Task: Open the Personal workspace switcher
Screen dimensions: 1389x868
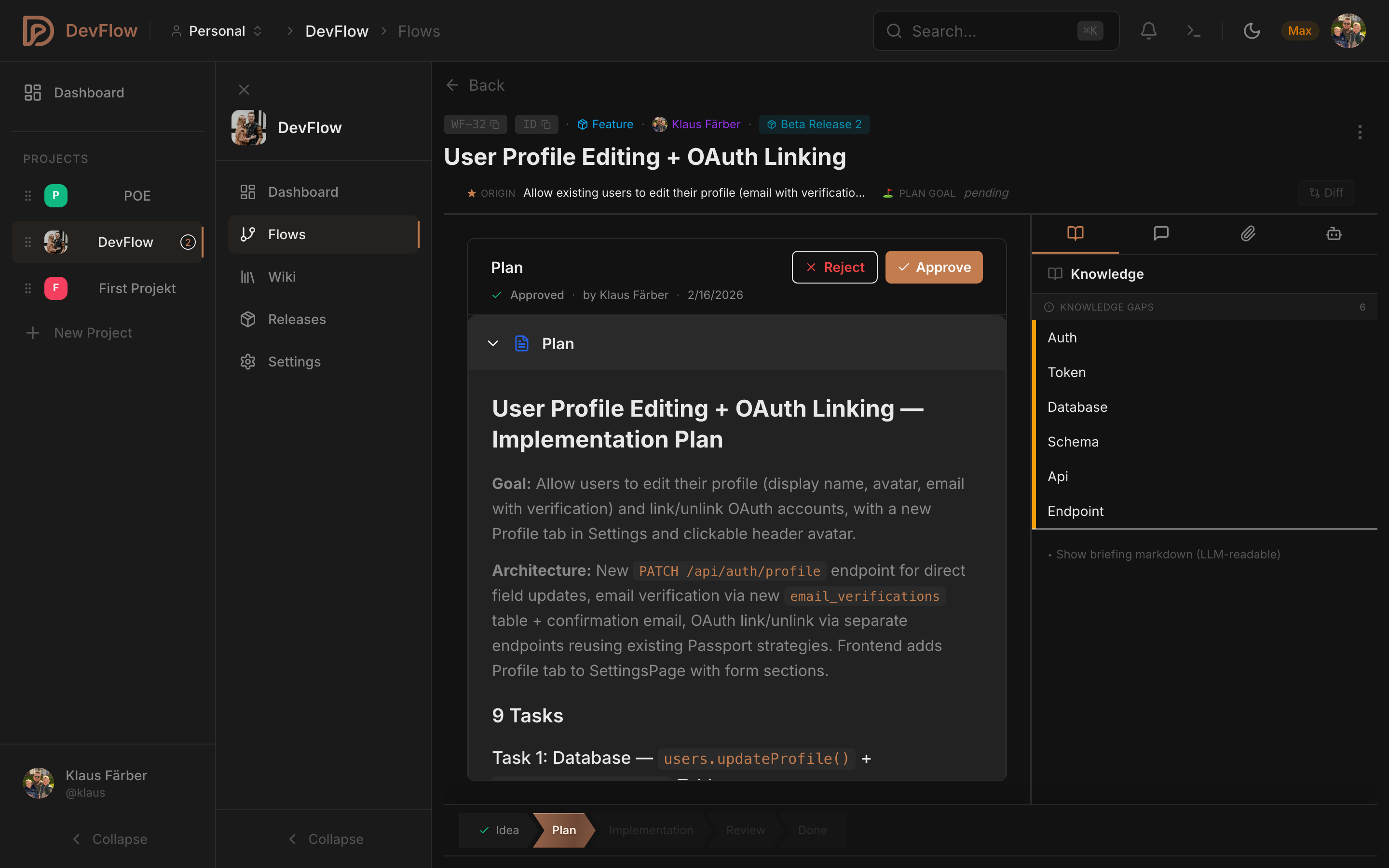Action: pos(217,31)
